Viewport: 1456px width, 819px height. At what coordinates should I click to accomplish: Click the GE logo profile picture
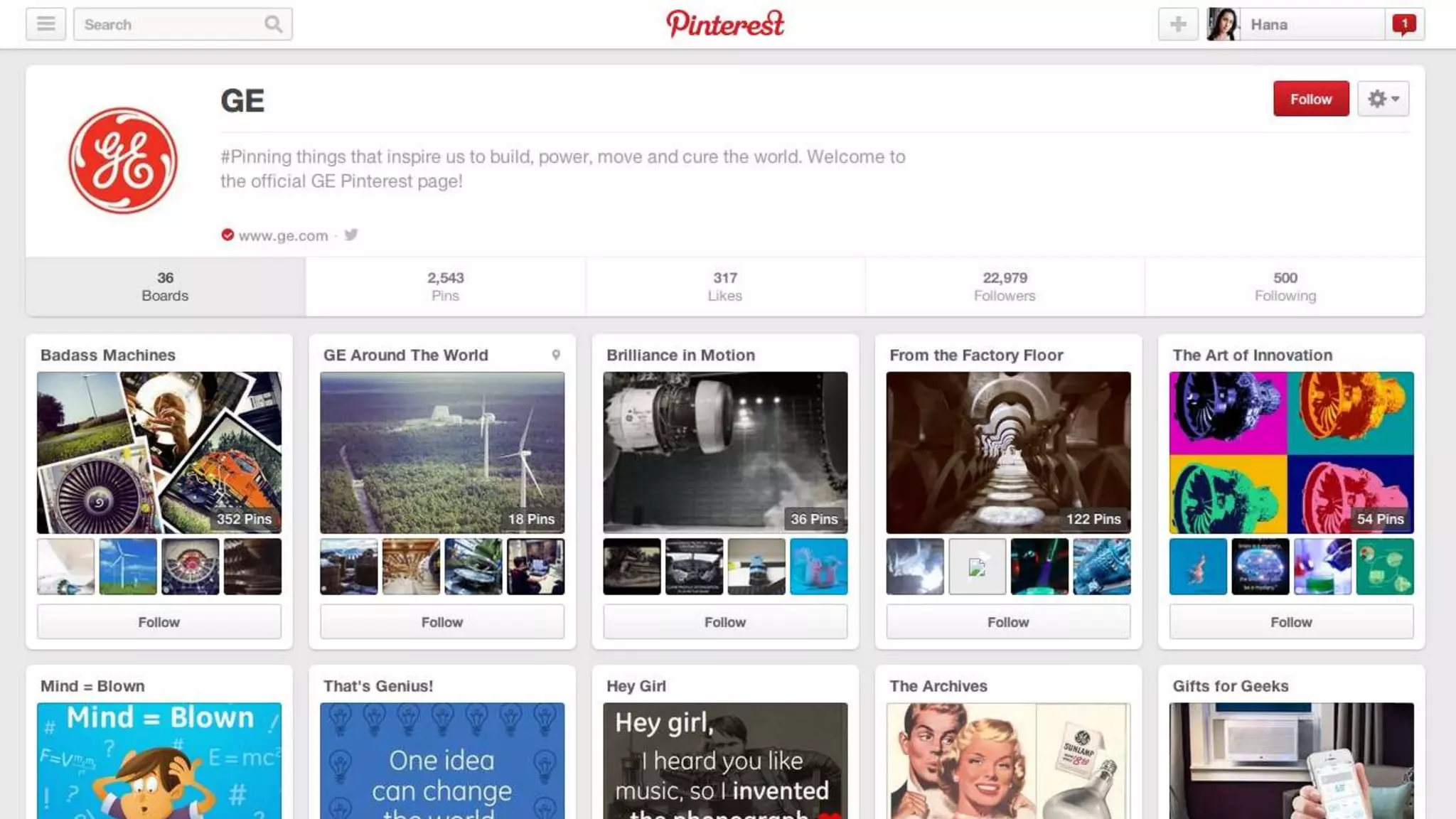click(123, 161)
